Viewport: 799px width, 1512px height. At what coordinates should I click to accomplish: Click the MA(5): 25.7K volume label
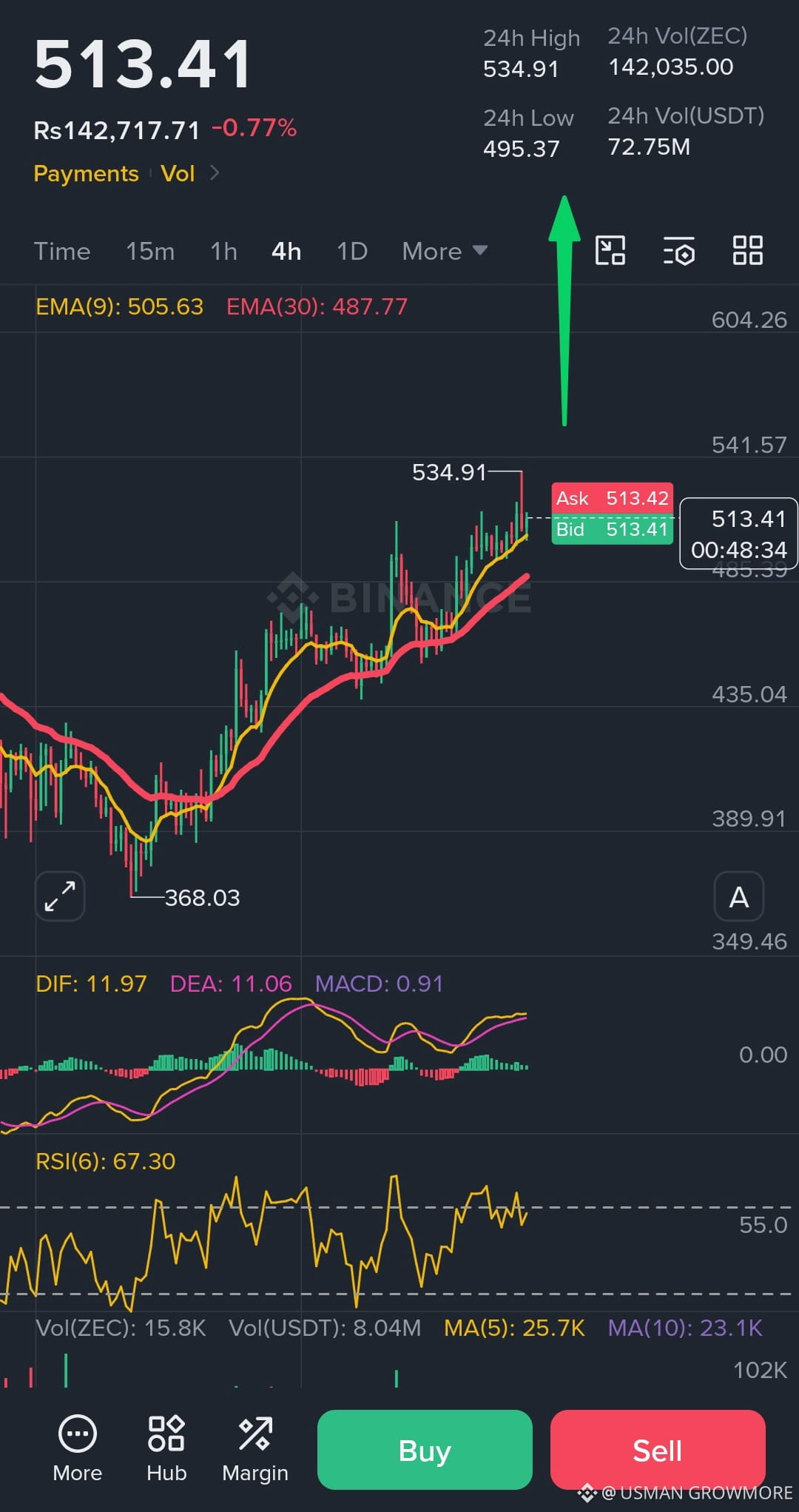coord(514,1328)
